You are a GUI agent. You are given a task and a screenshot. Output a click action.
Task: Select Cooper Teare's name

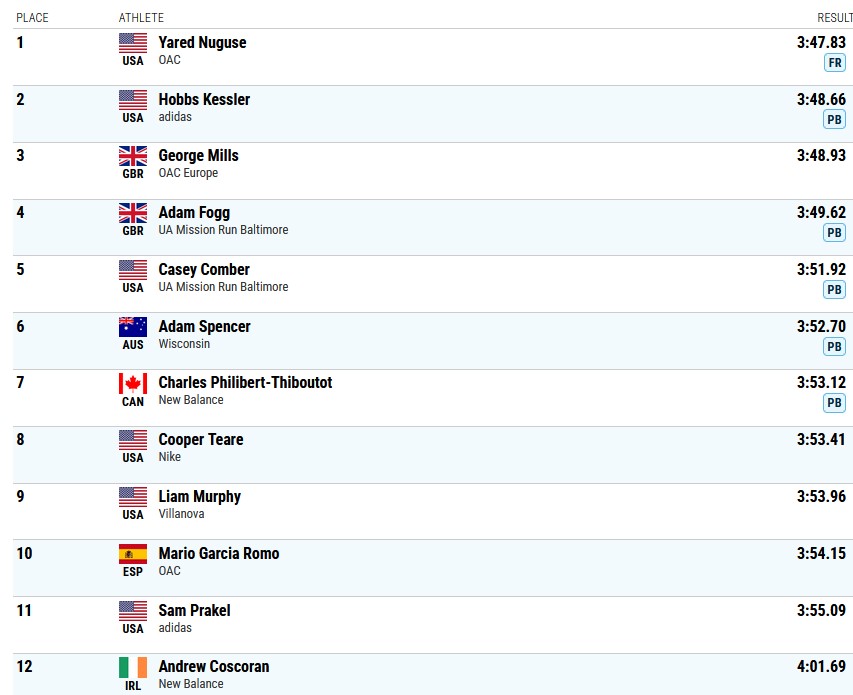(201, 439)
